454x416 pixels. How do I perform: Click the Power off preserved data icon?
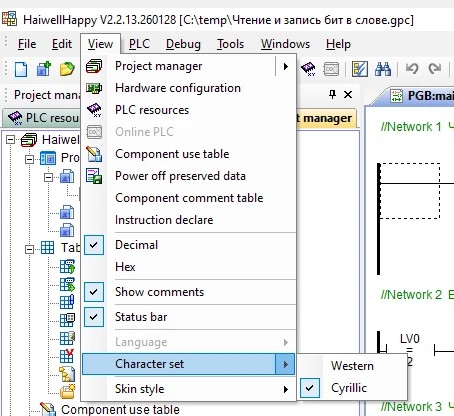click(94, 176)
